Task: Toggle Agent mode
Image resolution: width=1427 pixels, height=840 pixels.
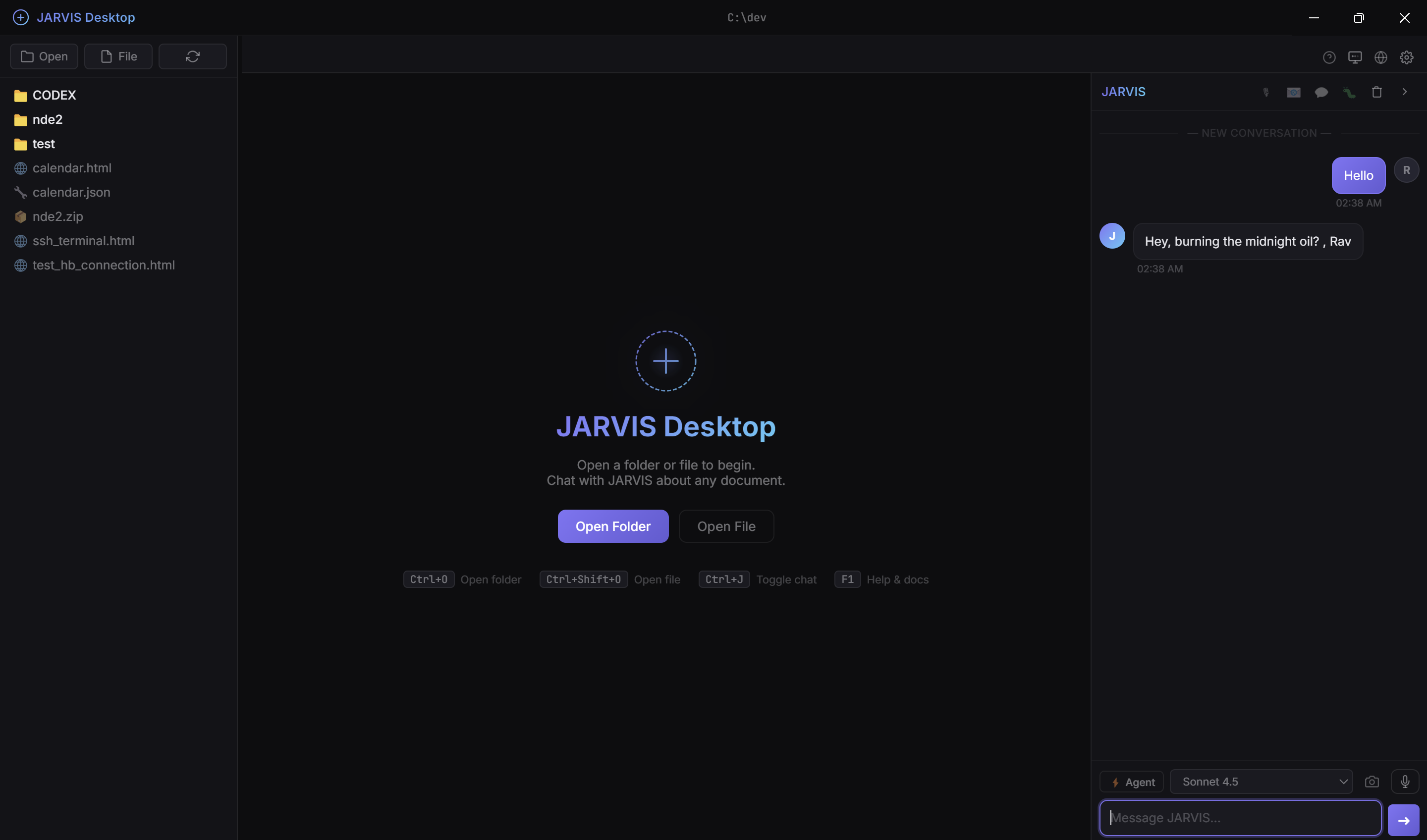Action: coord(1131,782)
